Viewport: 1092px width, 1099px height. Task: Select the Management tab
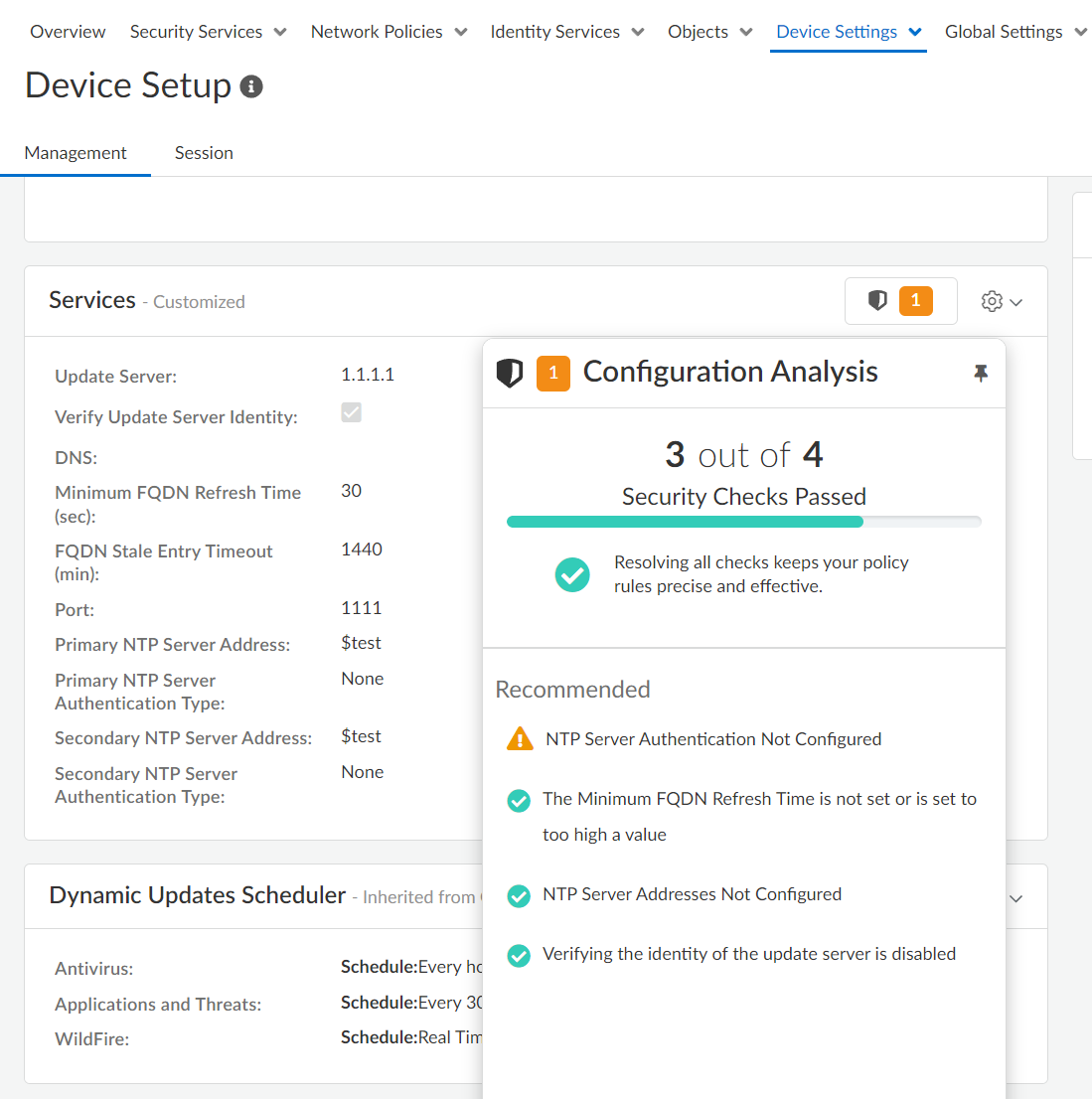(76, 153)
